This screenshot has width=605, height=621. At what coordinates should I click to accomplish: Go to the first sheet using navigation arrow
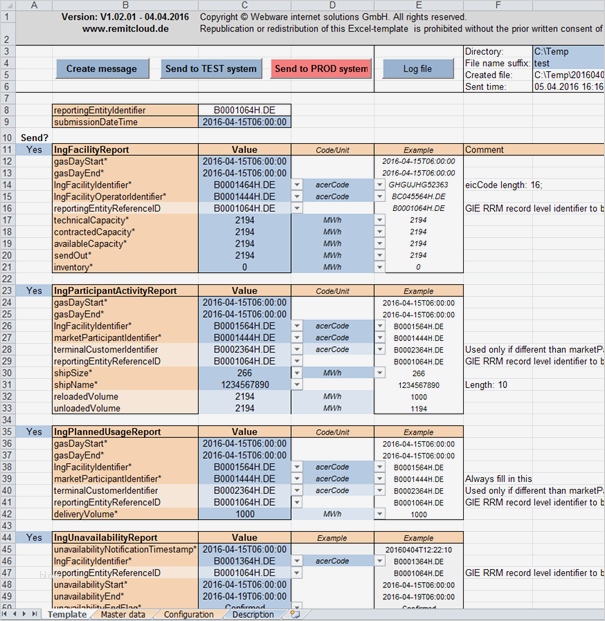6,614
